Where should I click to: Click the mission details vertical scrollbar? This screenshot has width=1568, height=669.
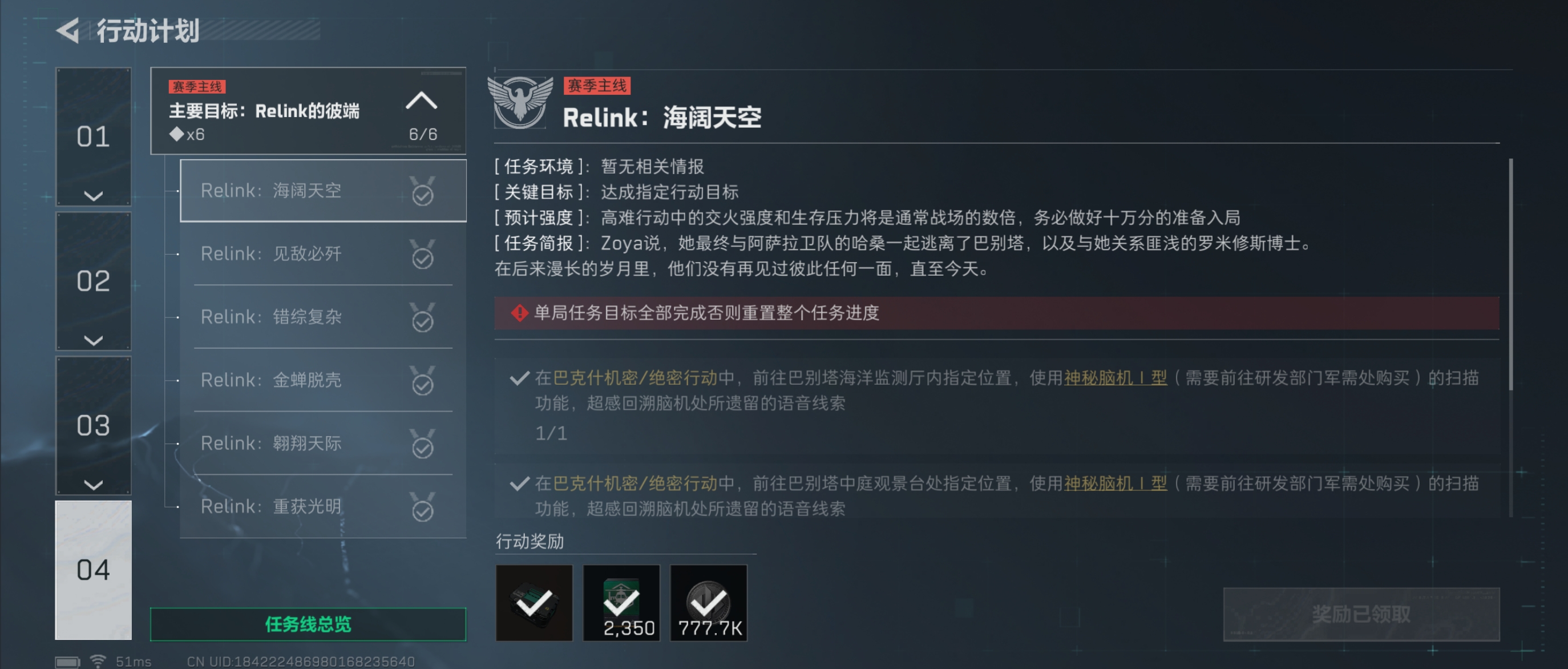point(1511,274)
